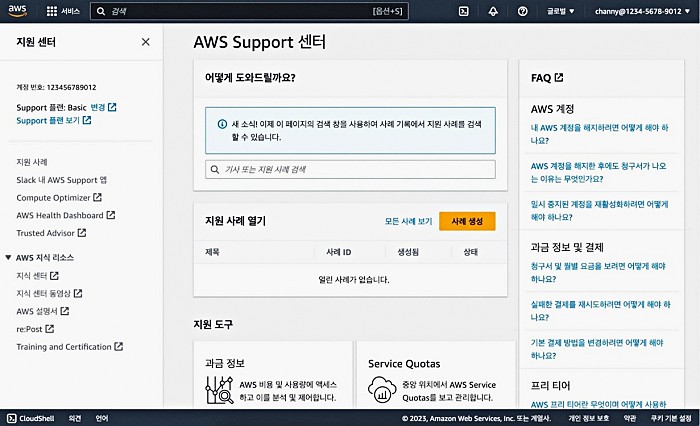Open FAQ external link icon

559,77
